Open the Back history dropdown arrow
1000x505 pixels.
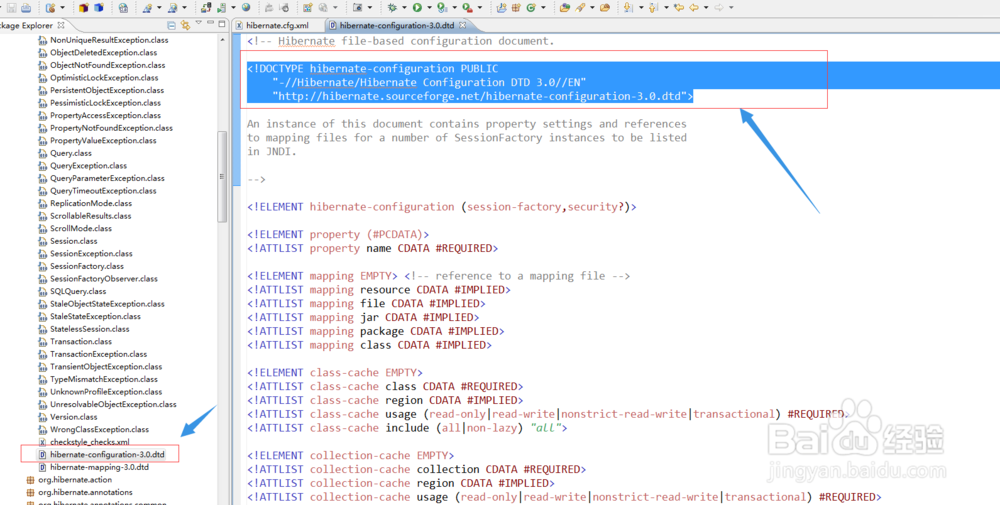[706, 8]
